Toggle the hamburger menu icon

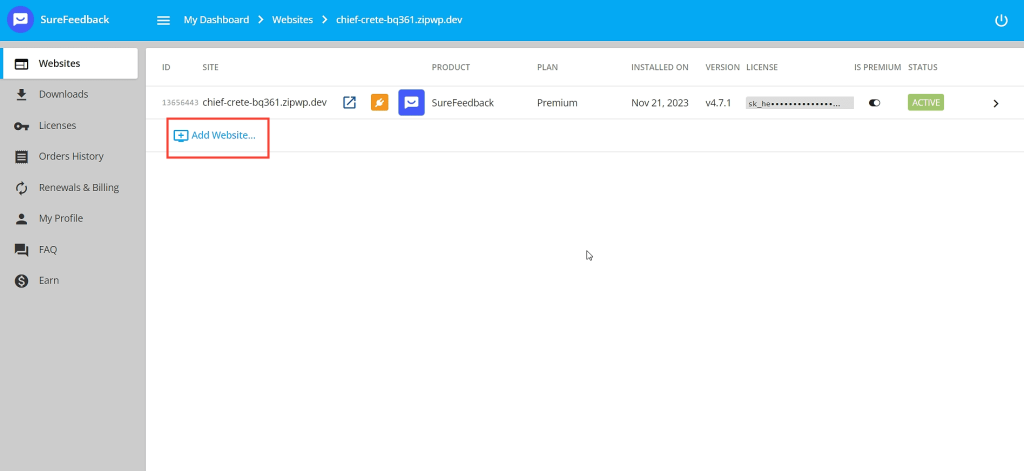163,20
